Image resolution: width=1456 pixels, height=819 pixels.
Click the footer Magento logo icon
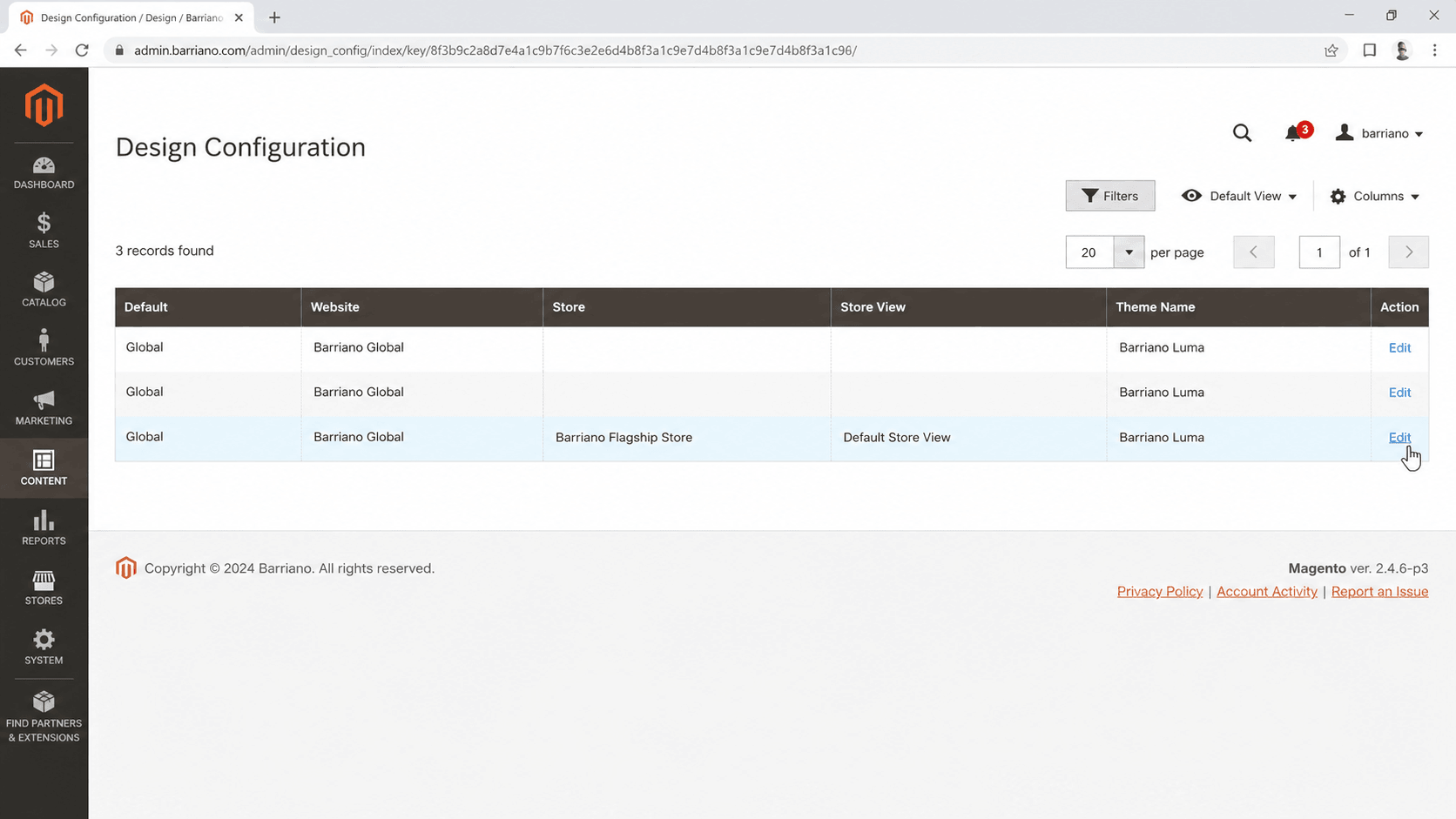pyautogui.click(x=126, y=568)
